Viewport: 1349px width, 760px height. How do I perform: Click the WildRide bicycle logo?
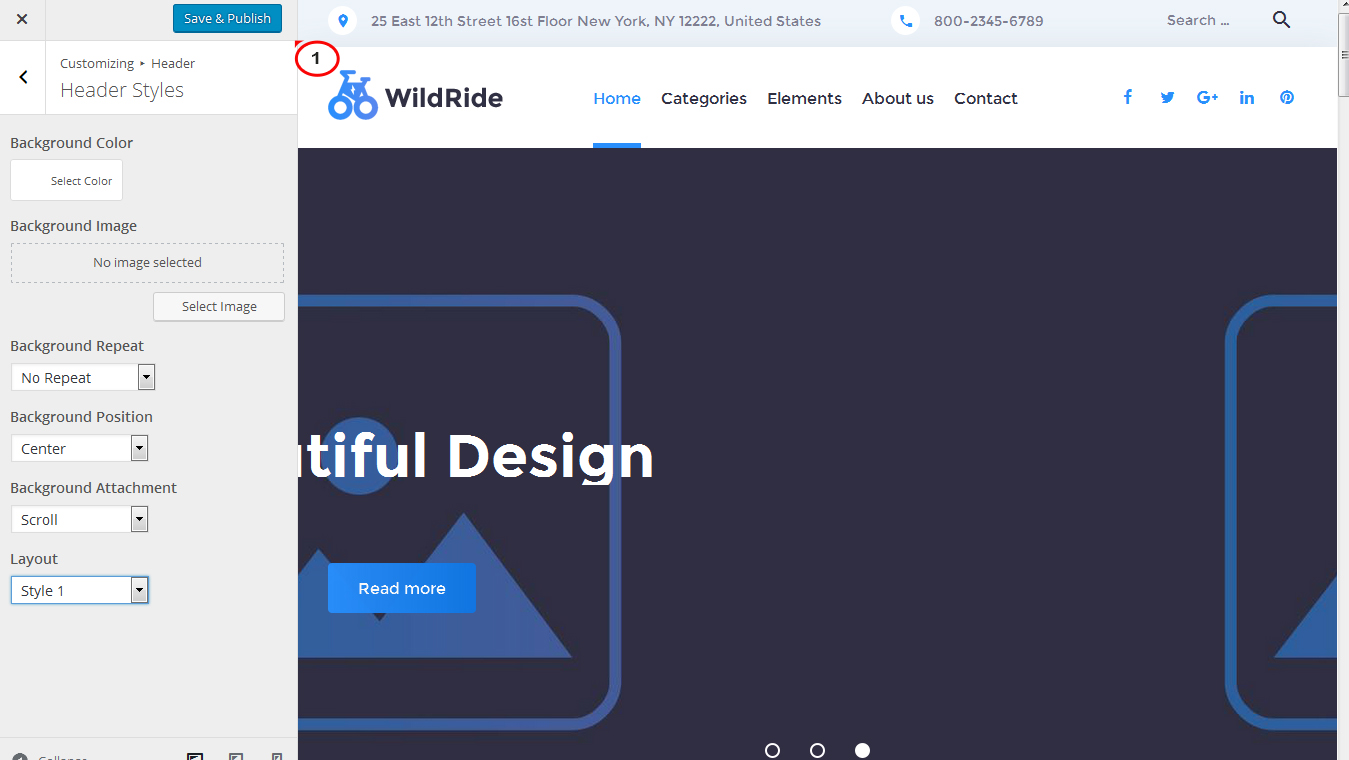point(352,95)
